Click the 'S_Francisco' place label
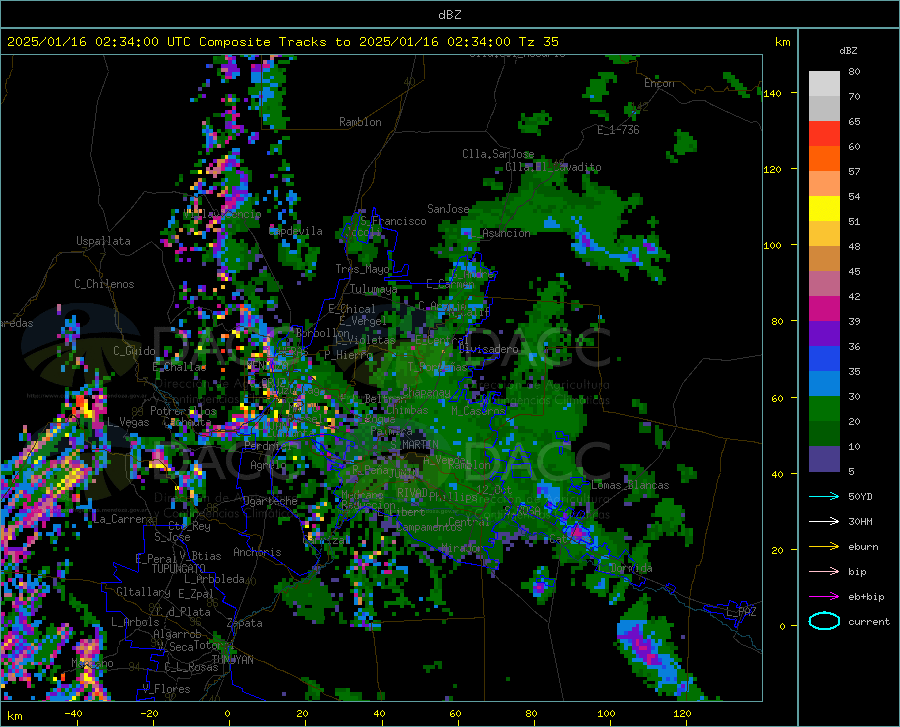Image resolution: width=900 pixels, height=727 pixels. (393, 221)
